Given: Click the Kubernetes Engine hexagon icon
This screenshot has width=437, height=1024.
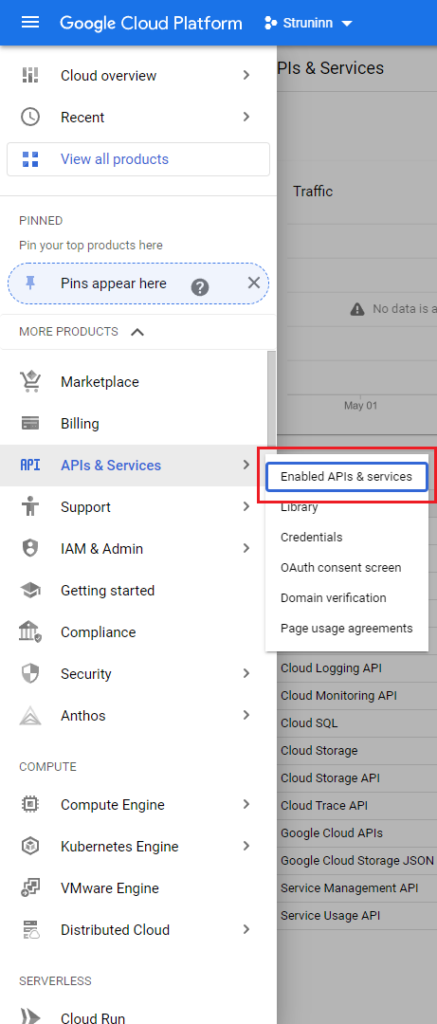Looking at the screenshot, I should pyautogui.click(x=30, y=846).
